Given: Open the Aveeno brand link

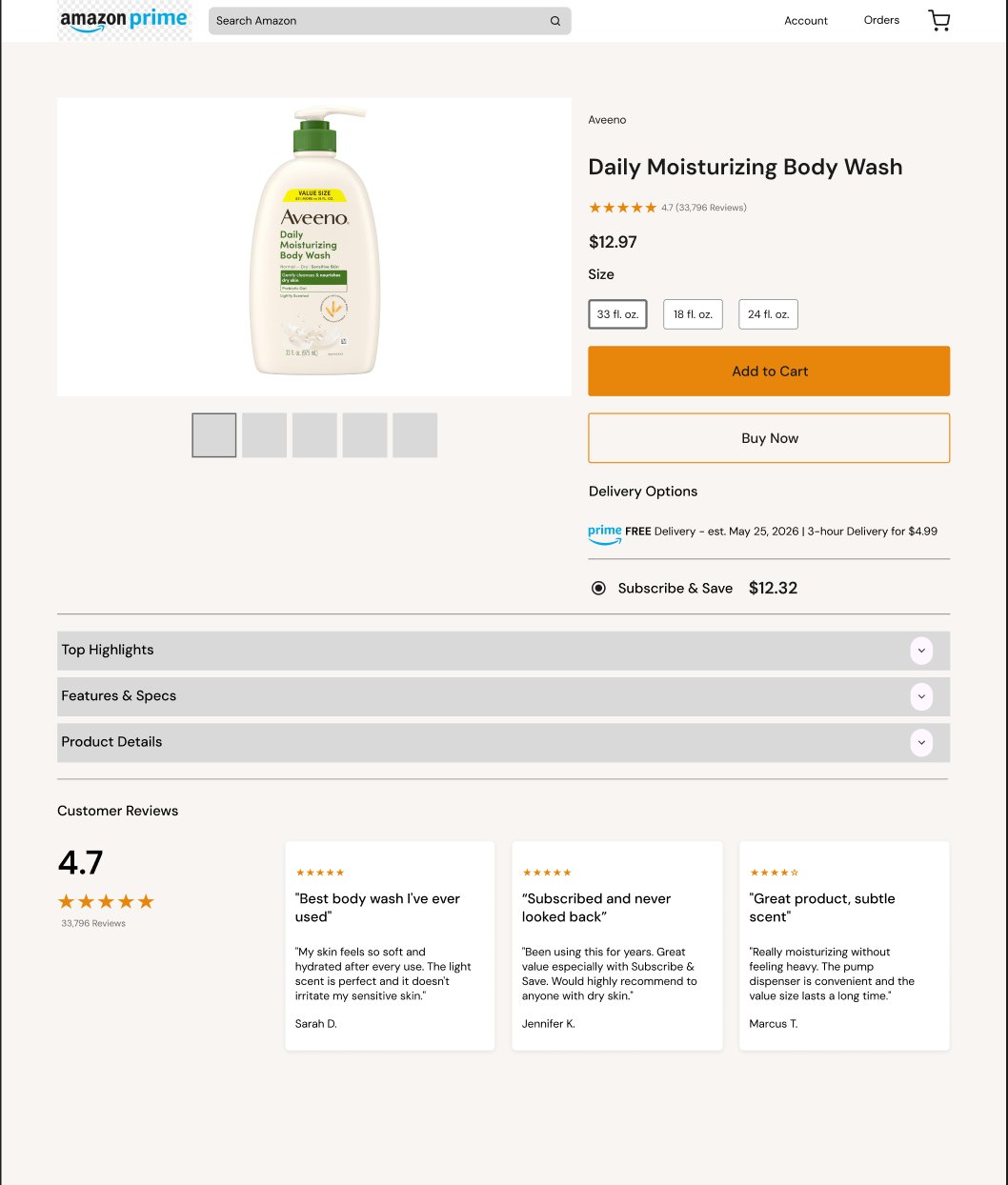Looking at the screenshot, I should click(607, 120).
